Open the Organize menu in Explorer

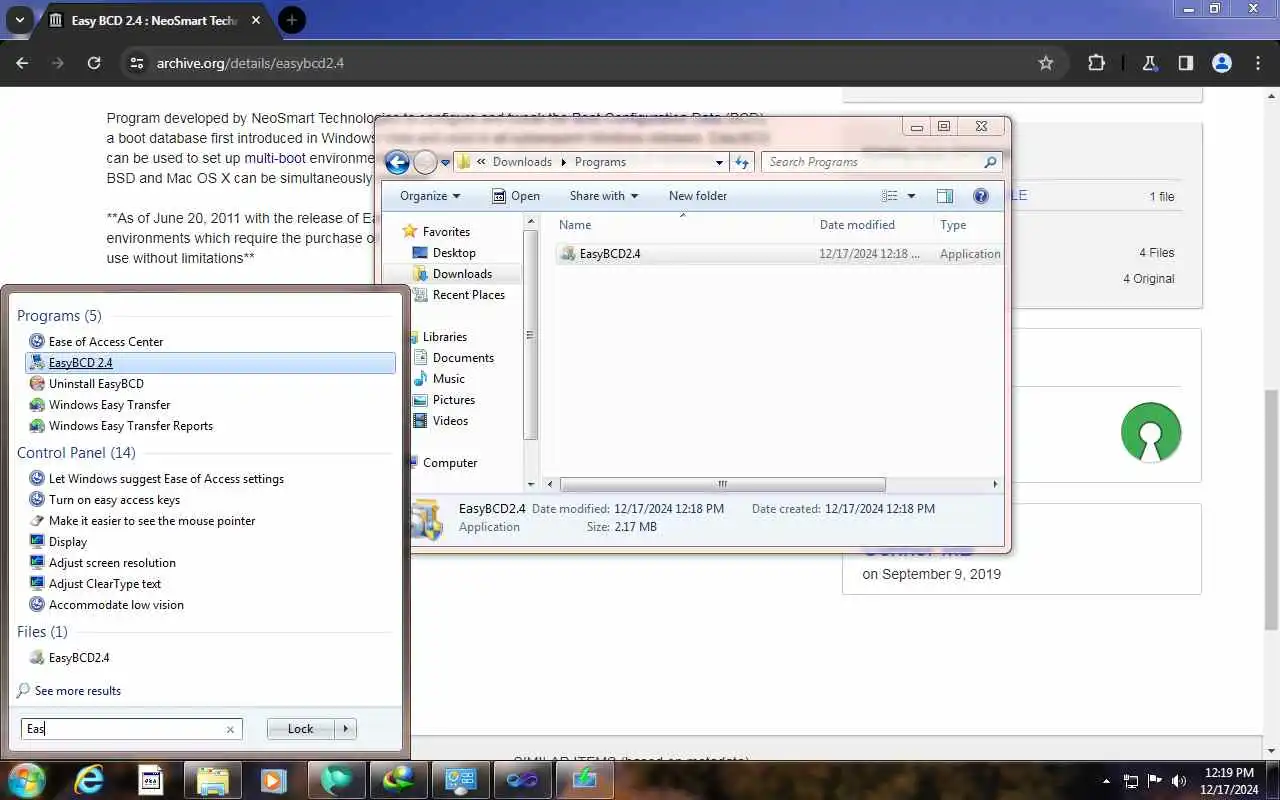click(x=430, y=196)
